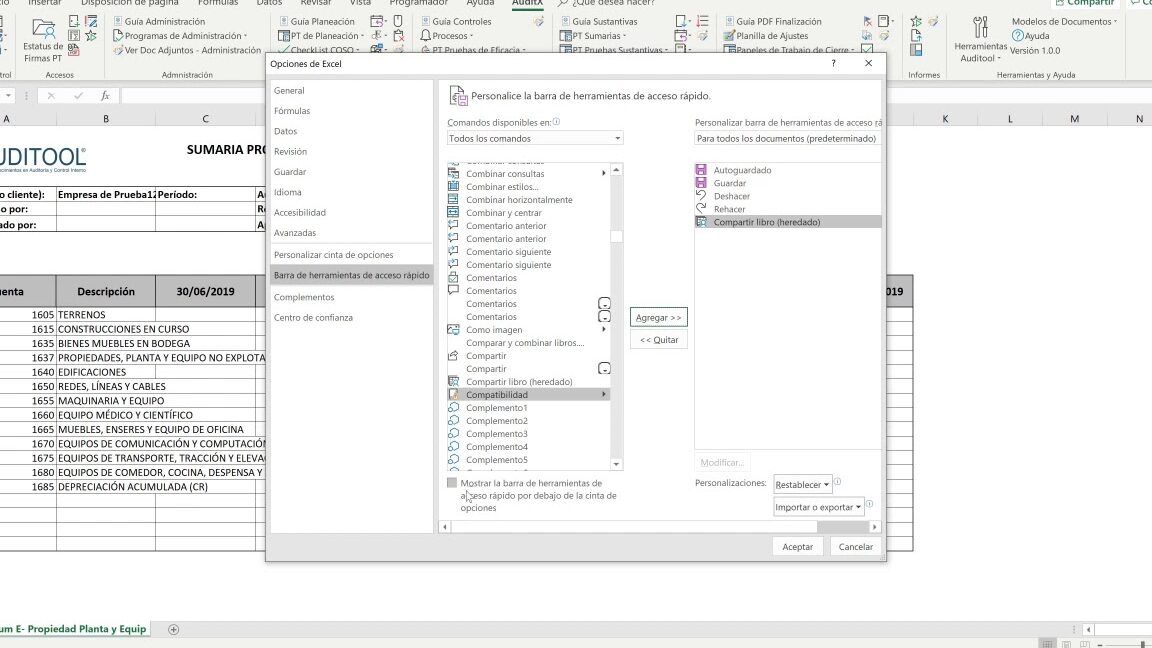Click Aceptar button
The image size is (1152, 648).
click(797, 547)
